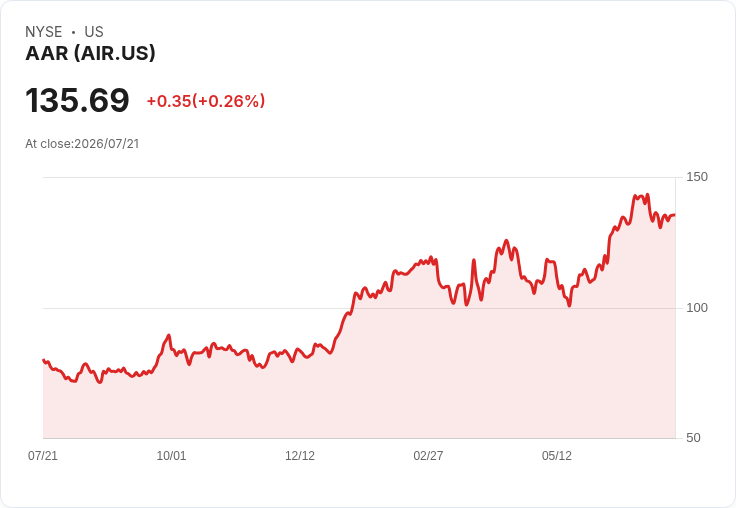Click the 100 y-axis price label
The height and width of the screenshot is (508, 736).
[697, 308]
